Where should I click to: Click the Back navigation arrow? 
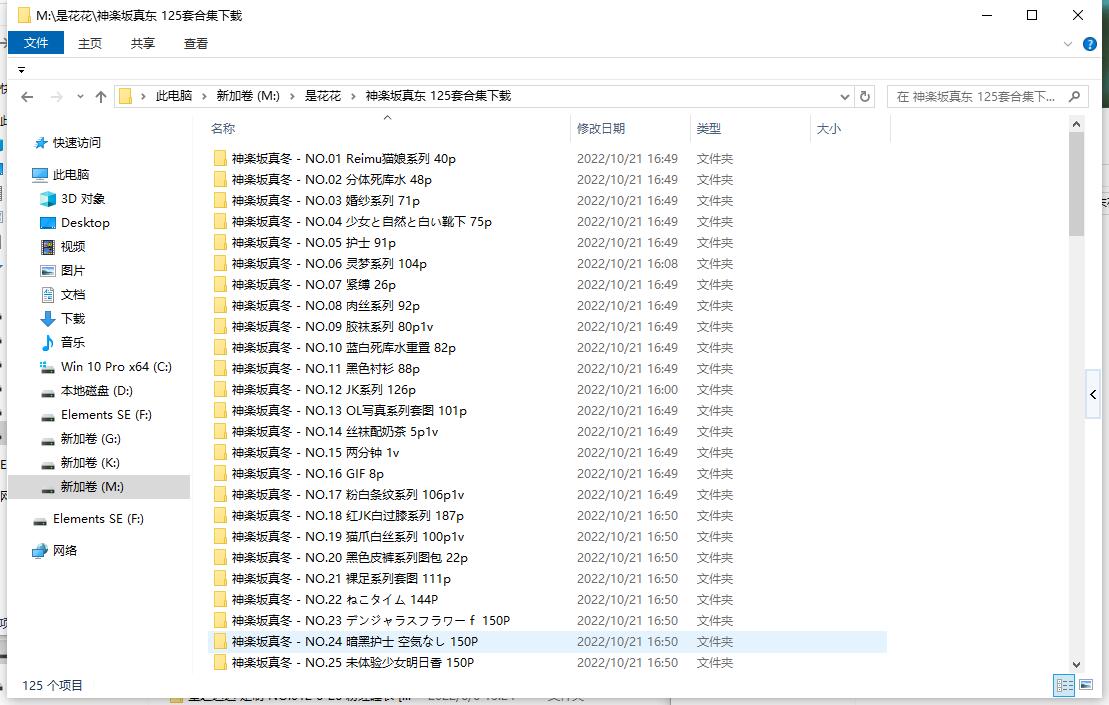pyautogui.click(x=27, y=97)
